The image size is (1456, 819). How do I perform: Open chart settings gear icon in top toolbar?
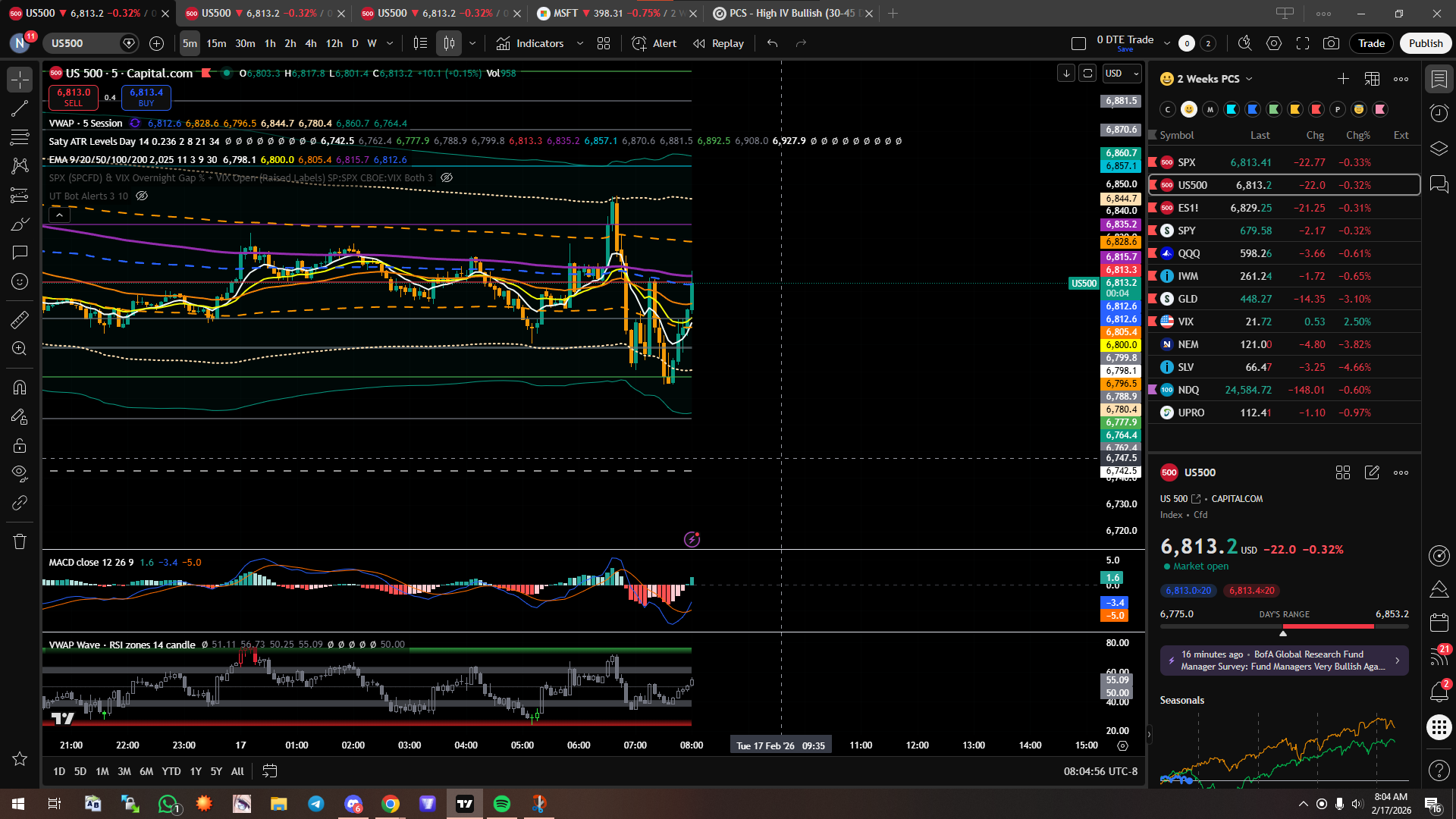click(x=1274, y=43)
